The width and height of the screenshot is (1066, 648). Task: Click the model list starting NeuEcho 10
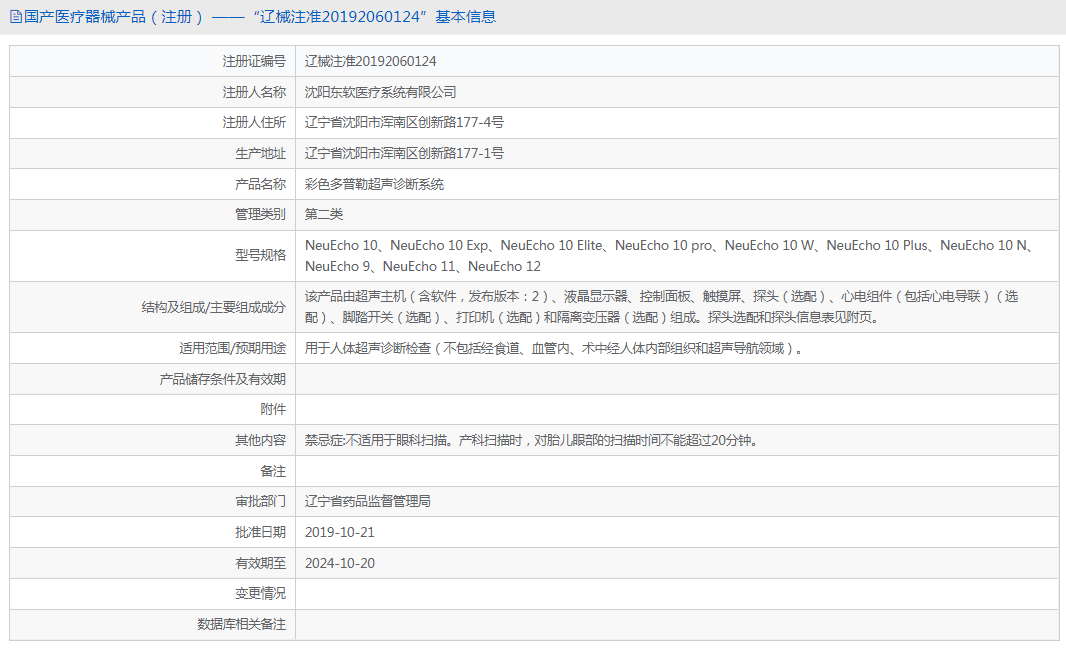point(670,256)
